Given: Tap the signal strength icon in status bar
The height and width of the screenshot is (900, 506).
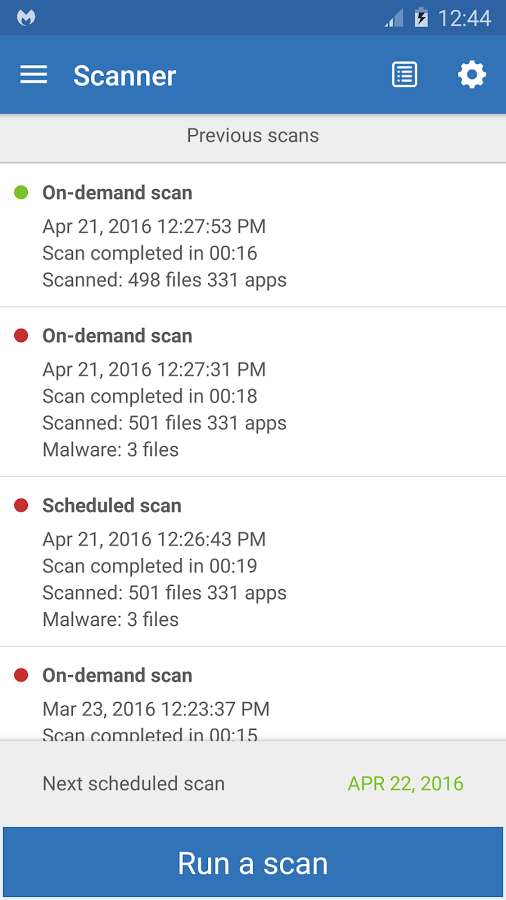Looking at the screenshot, I should 394,18.
